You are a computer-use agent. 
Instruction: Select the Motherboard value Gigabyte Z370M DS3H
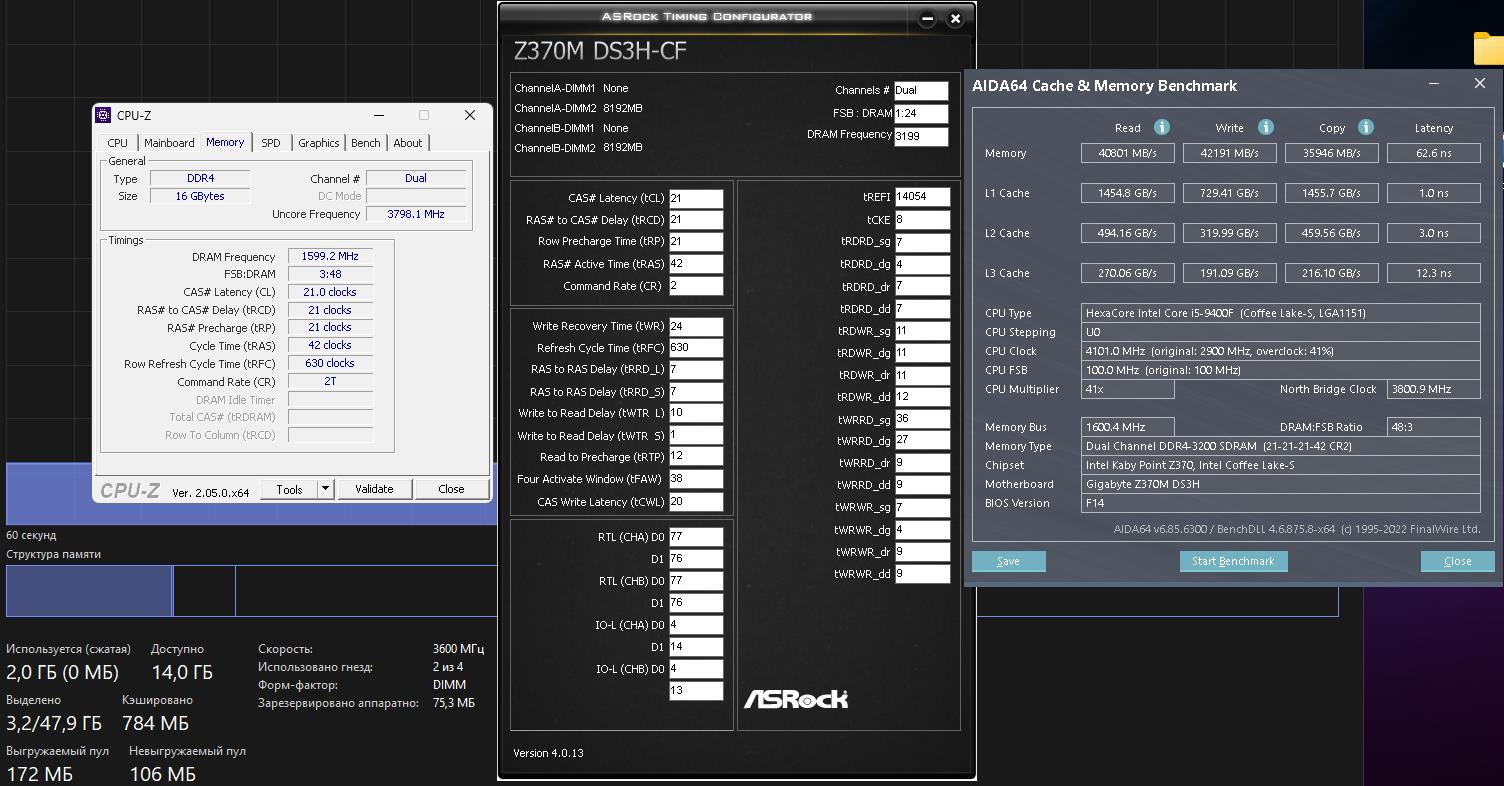click(x=1281, y=484)
